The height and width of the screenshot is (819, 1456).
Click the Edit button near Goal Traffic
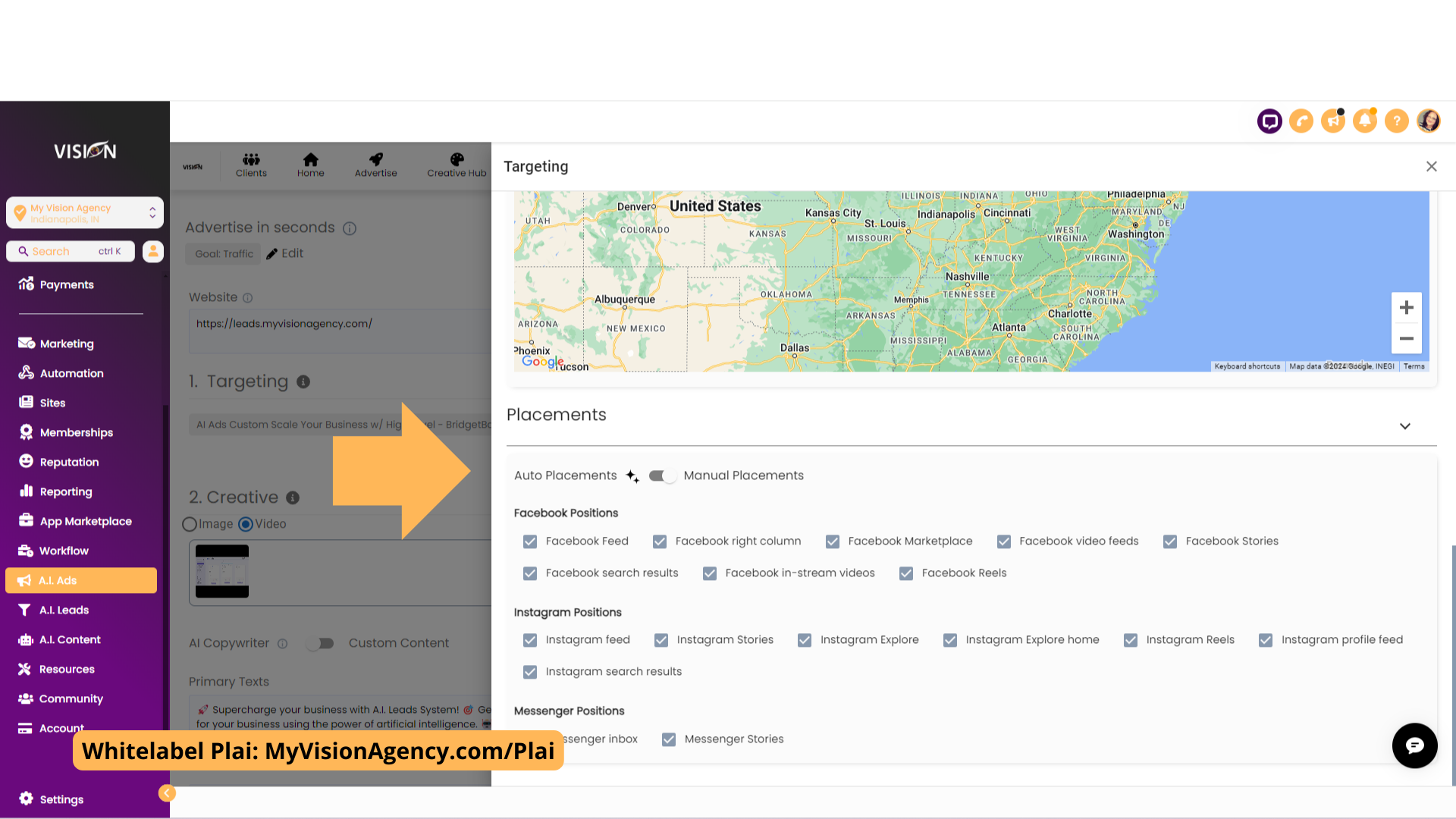pos(285,253)
